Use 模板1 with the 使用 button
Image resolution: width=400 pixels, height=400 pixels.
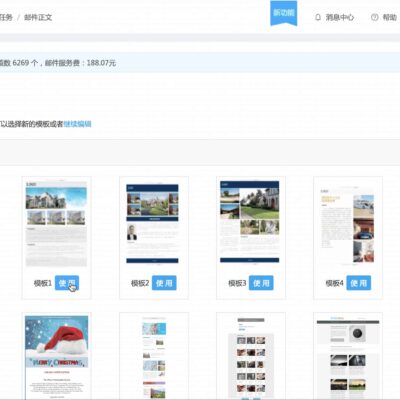67,283
